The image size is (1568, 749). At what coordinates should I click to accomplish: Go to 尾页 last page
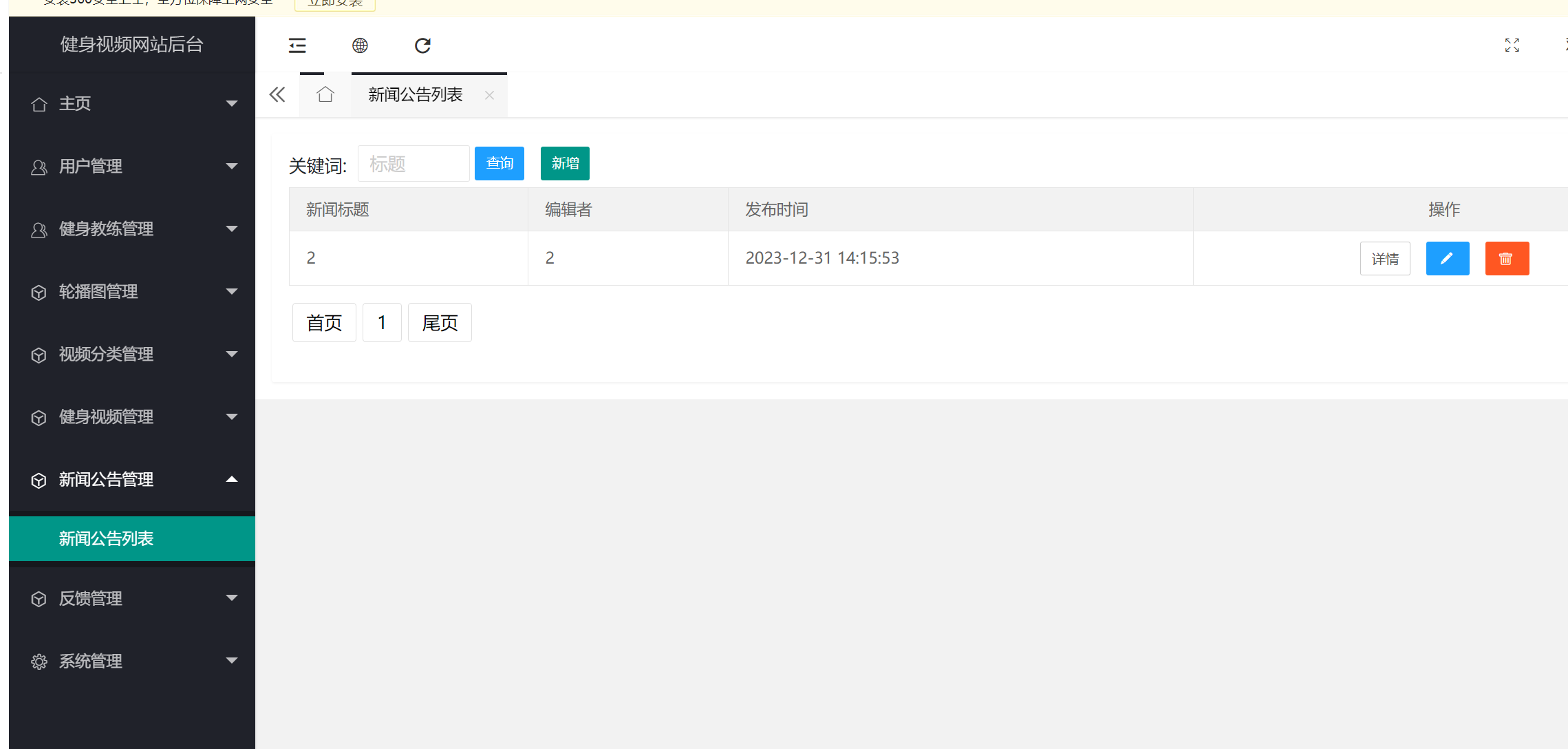439,322
